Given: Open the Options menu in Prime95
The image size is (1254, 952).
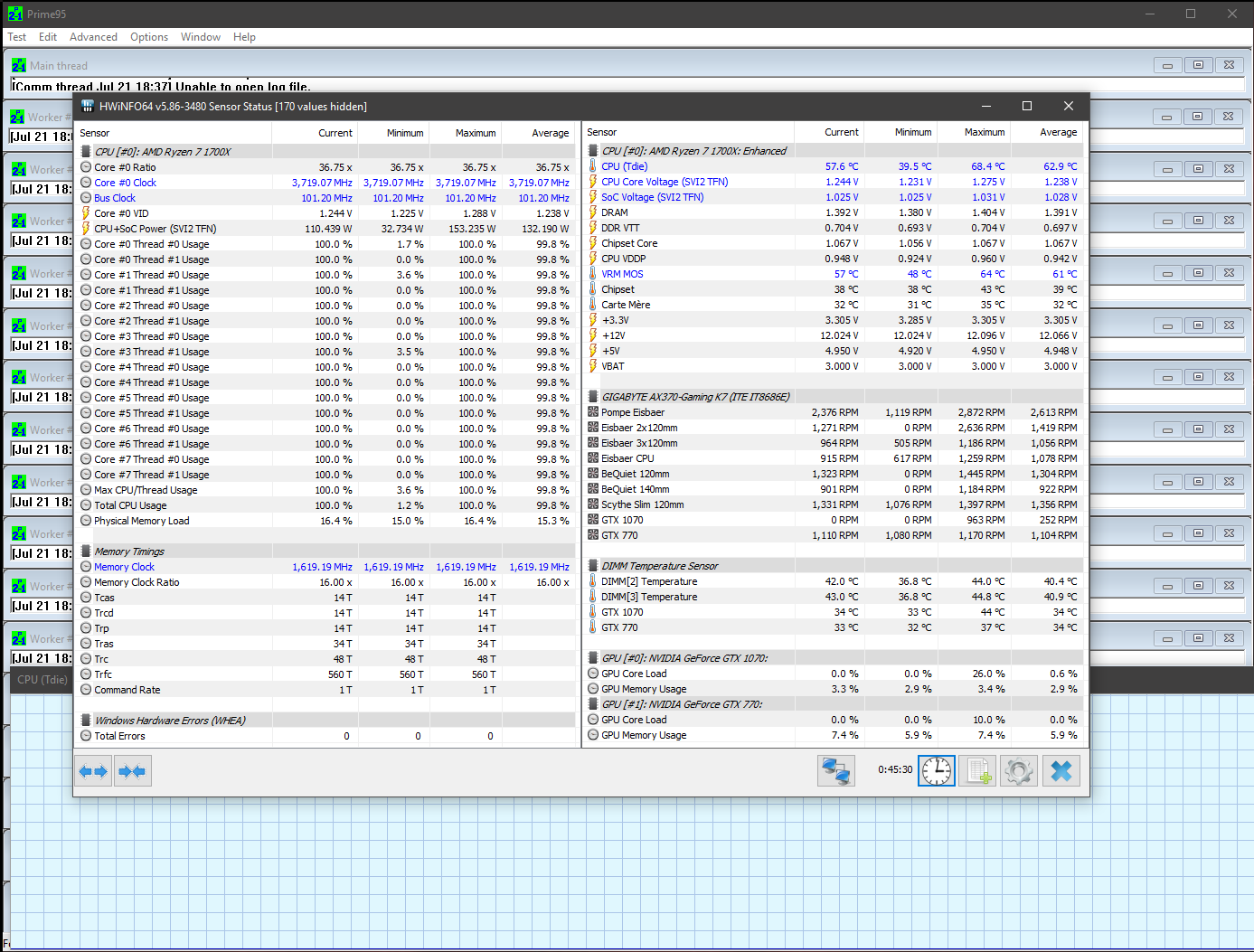Looking at the screenshot, I should coord(149,37).
